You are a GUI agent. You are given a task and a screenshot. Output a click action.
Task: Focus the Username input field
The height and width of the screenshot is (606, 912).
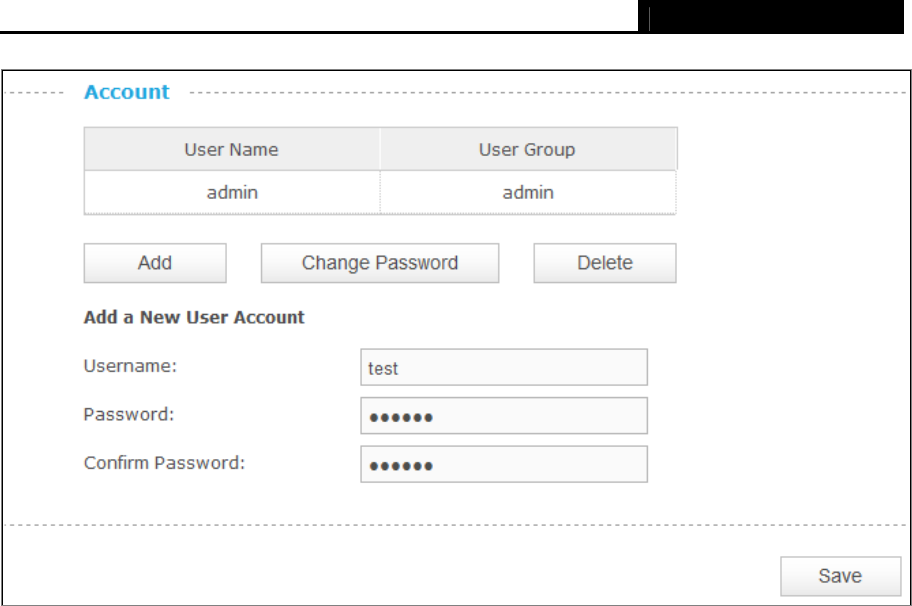pyautogui.click(x=504, y=367)
